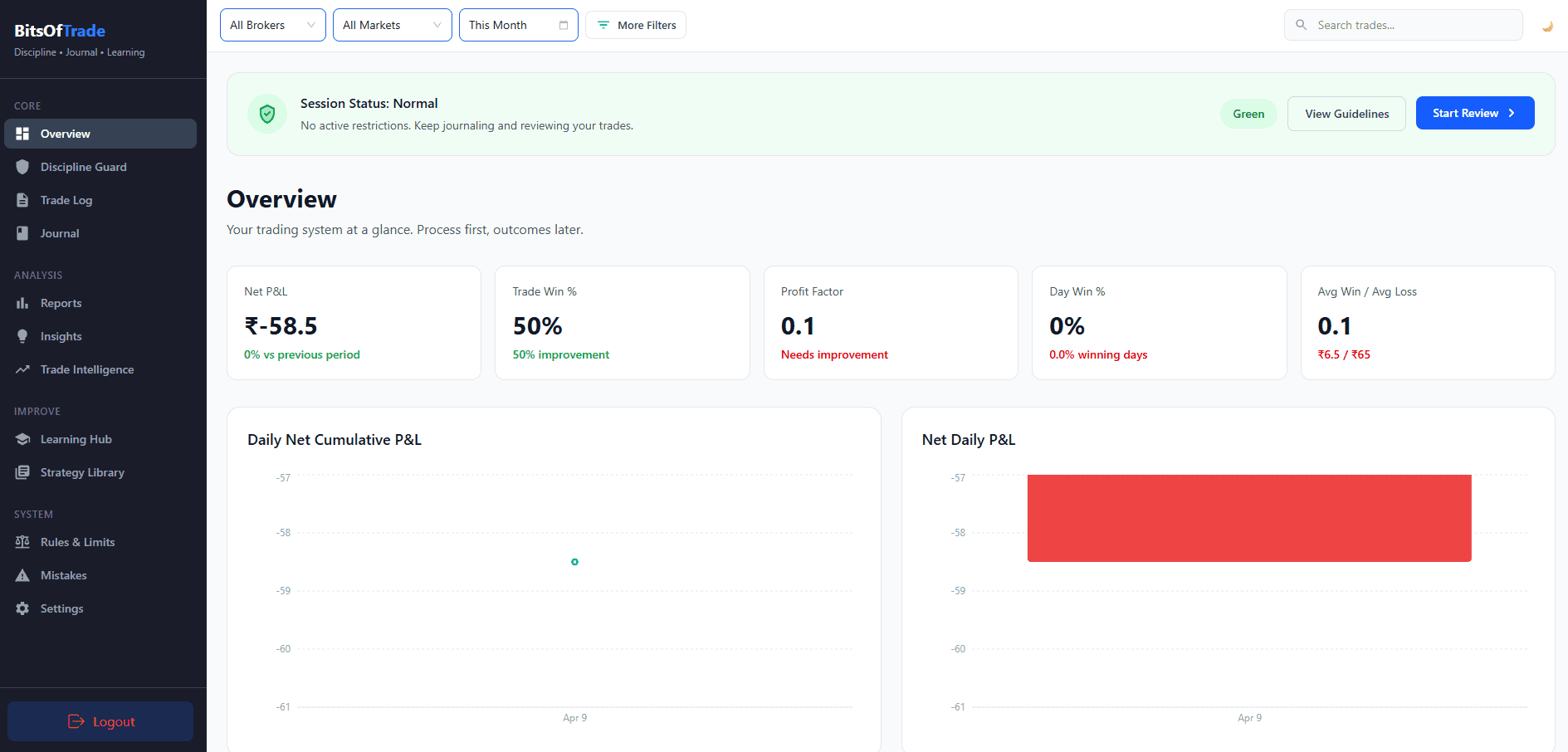
Task: Click the 'Net Daily P&L' chart title
Action: tap(969, 440)
